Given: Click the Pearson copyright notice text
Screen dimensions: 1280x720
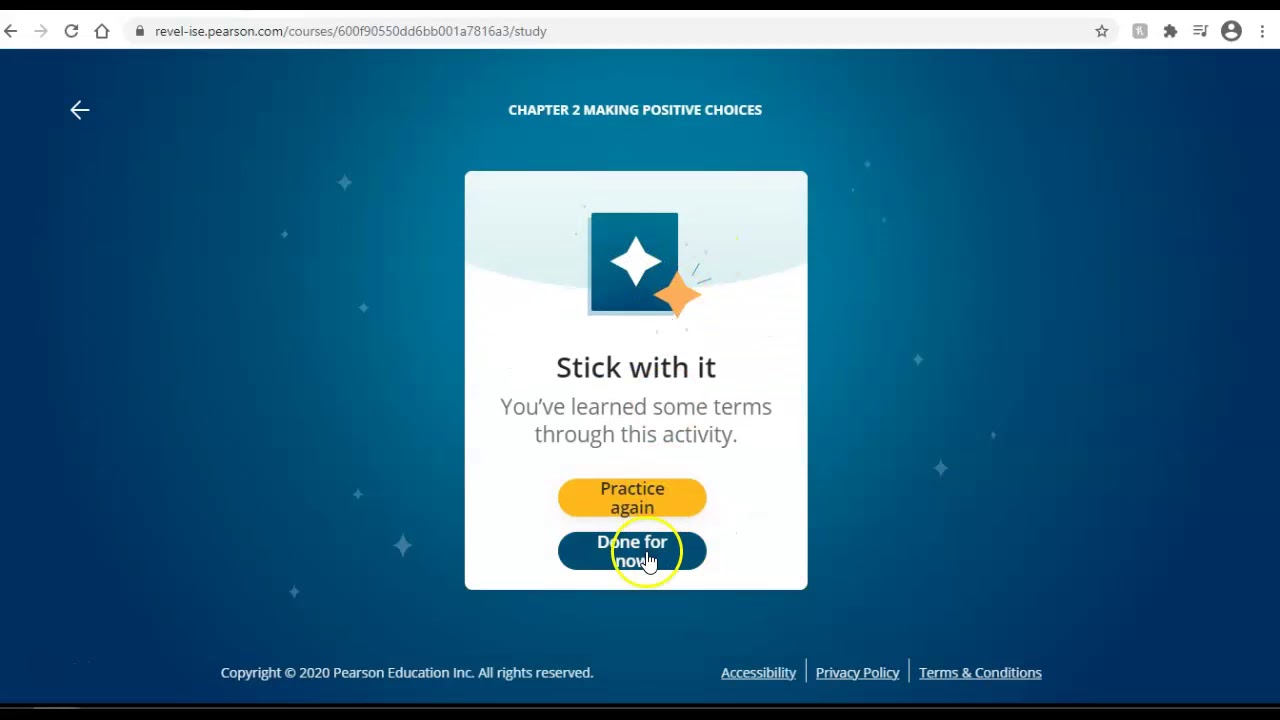Looking at the screenshot, I should [x=407, y=673].
